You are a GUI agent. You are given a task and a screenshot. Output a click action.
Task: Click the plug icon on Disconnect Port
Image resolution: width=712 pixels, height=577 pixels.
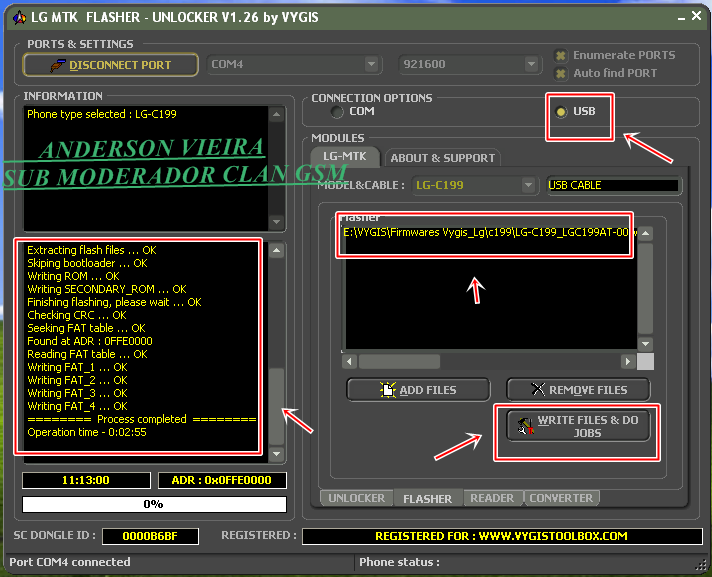[58, 66]
